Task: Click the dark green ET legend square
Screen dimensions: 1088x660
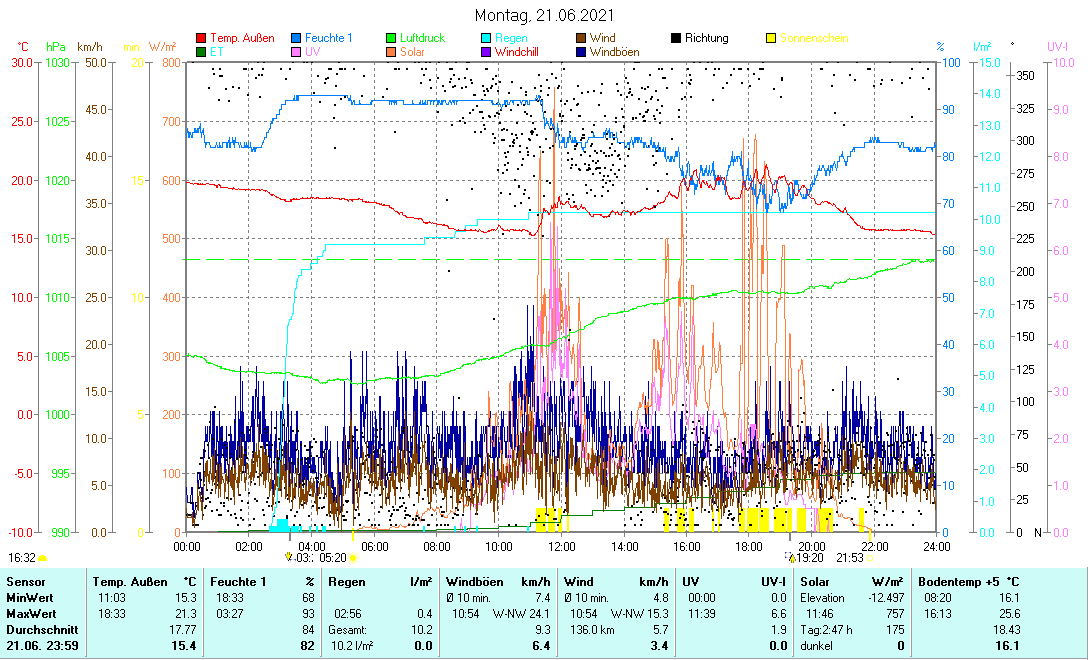Action: [202, 51]
